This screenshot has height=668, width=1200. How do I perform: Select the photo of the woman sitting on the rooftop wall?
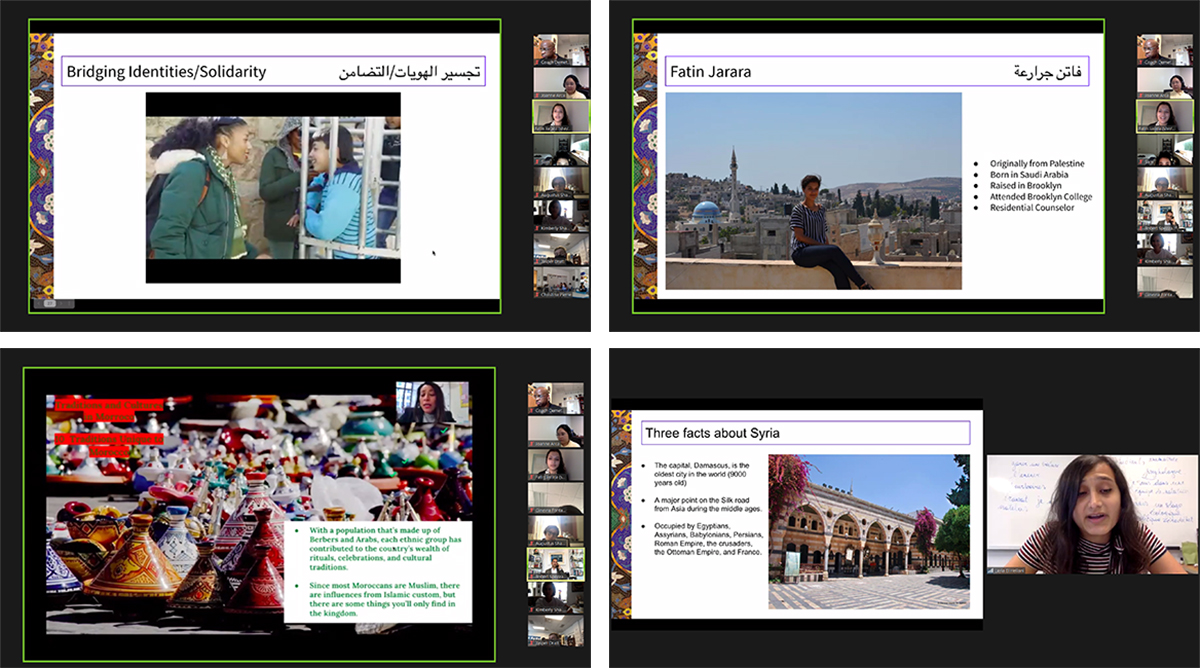(x=814, y=191)
